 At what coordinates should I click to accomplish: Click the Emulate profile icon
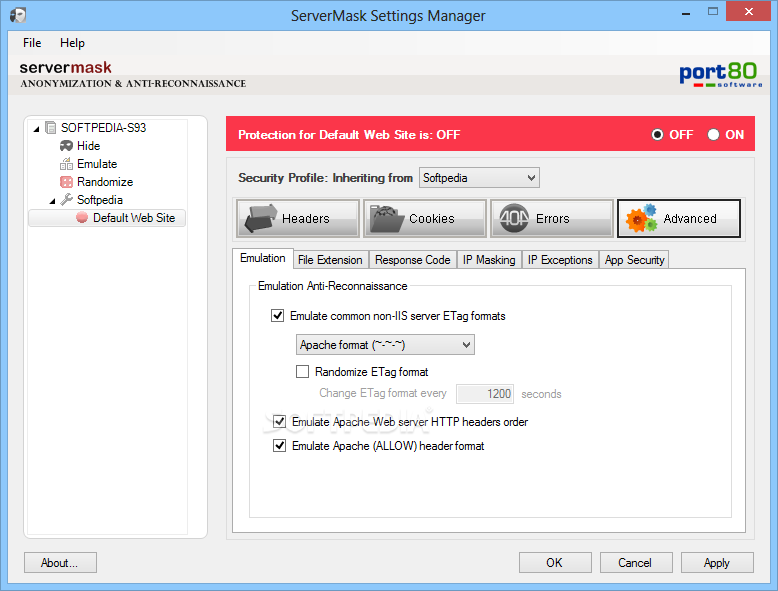click(66, 164)
